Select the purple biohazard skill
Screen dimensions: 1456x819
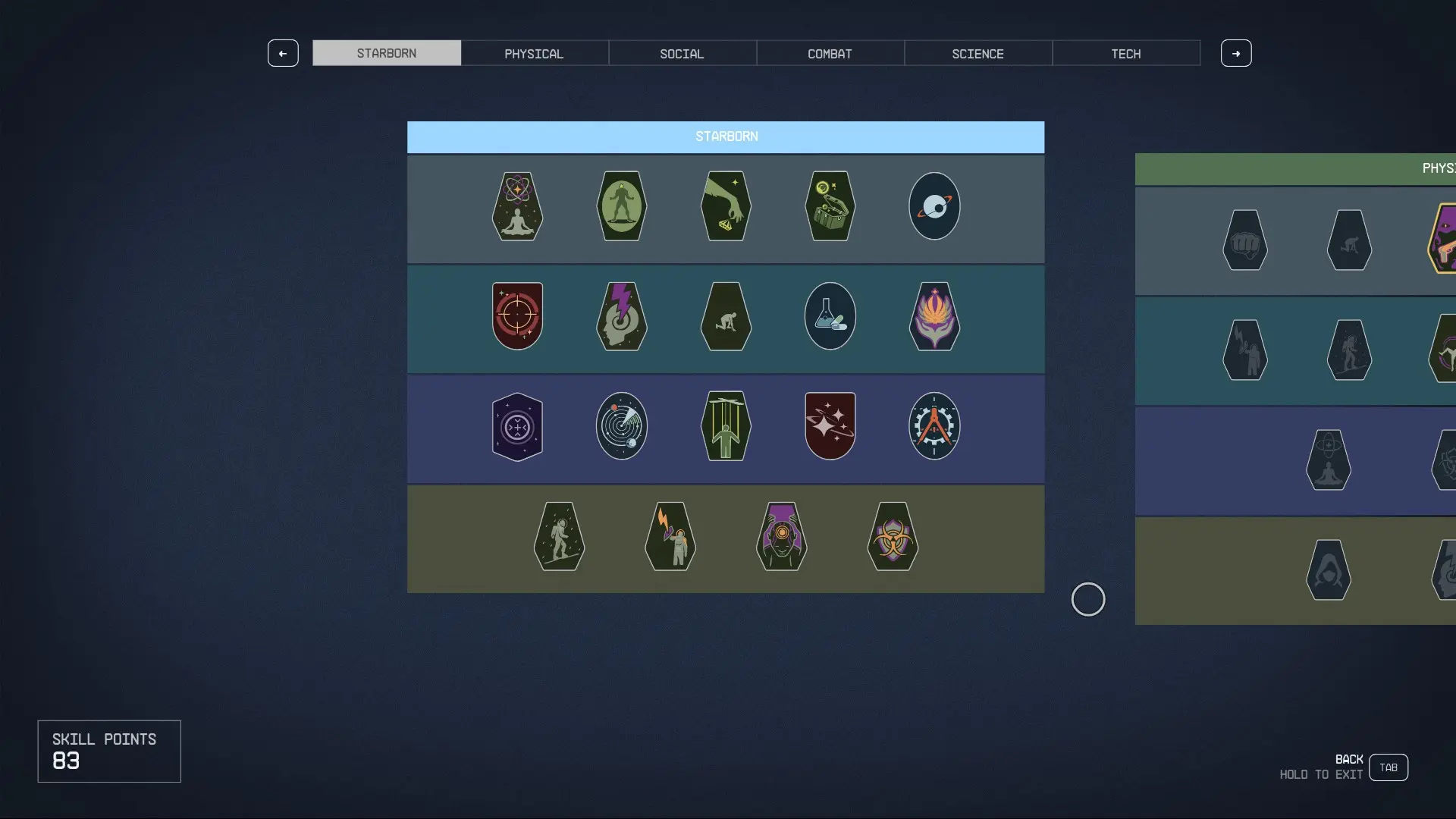pos(893,537)
